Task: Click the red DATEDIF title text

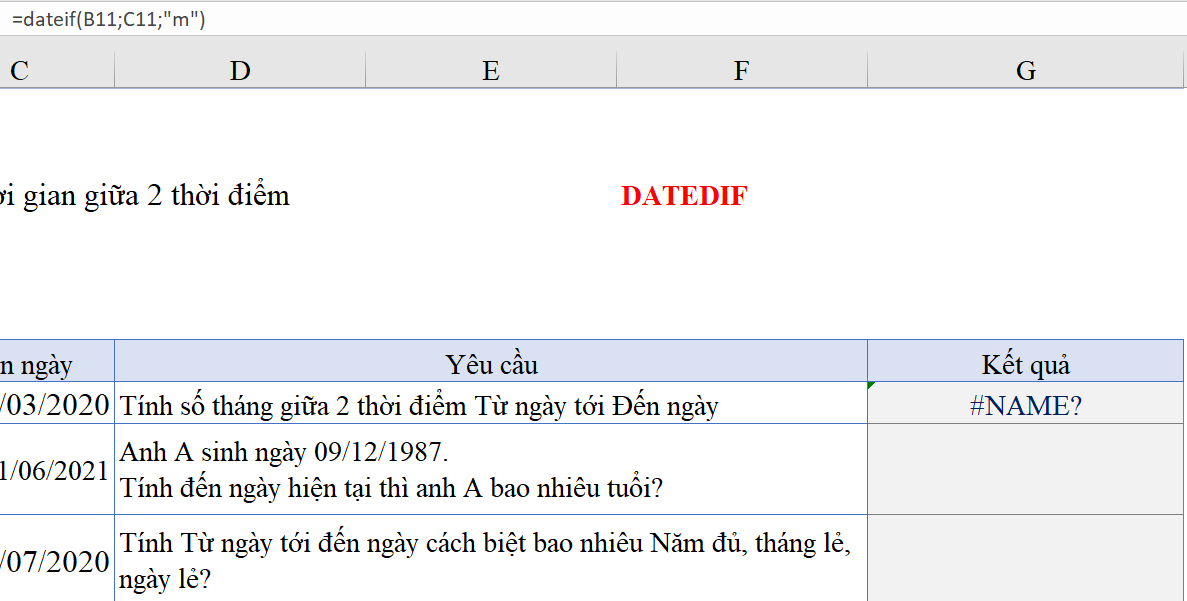Action: click(684, 196)
